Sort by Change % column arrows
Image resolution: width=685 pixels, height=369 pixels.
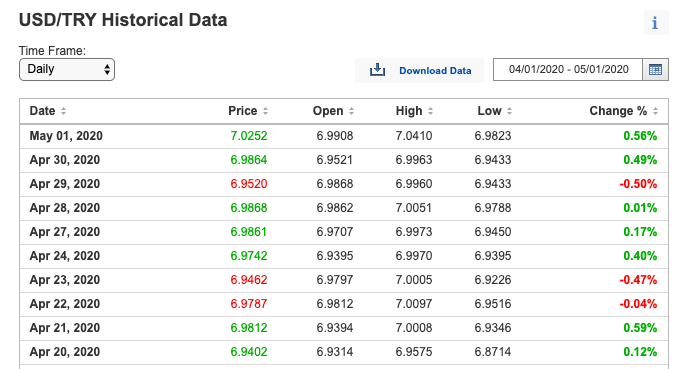click(655, 111)
